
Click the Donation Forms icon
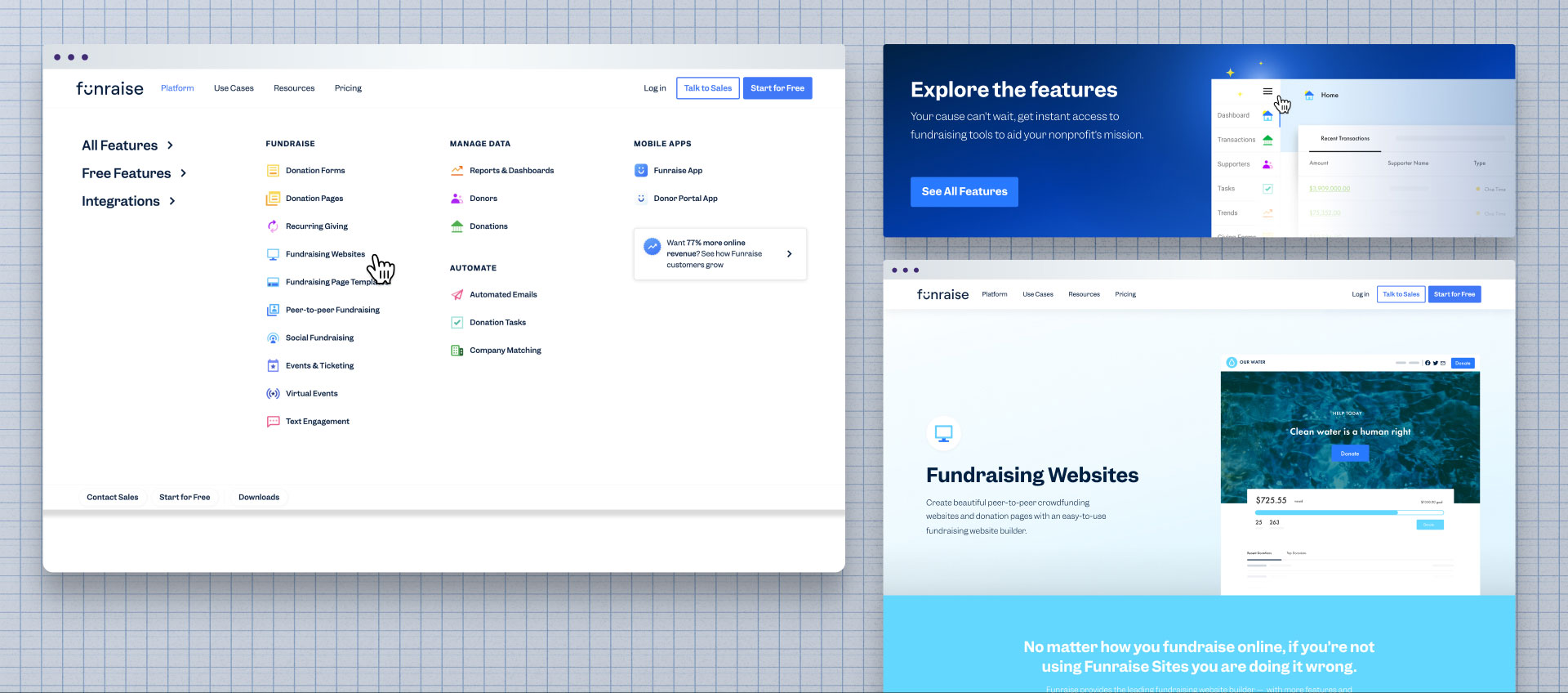(273, 171)
